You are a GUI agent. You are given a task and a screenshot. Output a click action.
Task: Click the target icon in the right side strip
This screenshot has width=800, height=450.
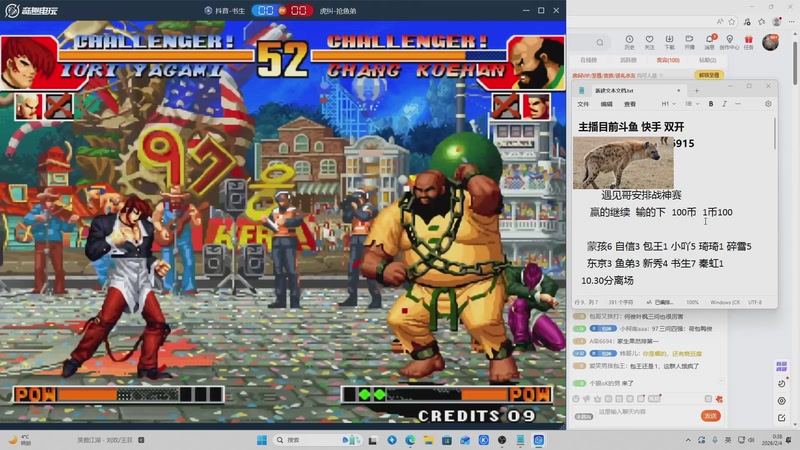781,401
